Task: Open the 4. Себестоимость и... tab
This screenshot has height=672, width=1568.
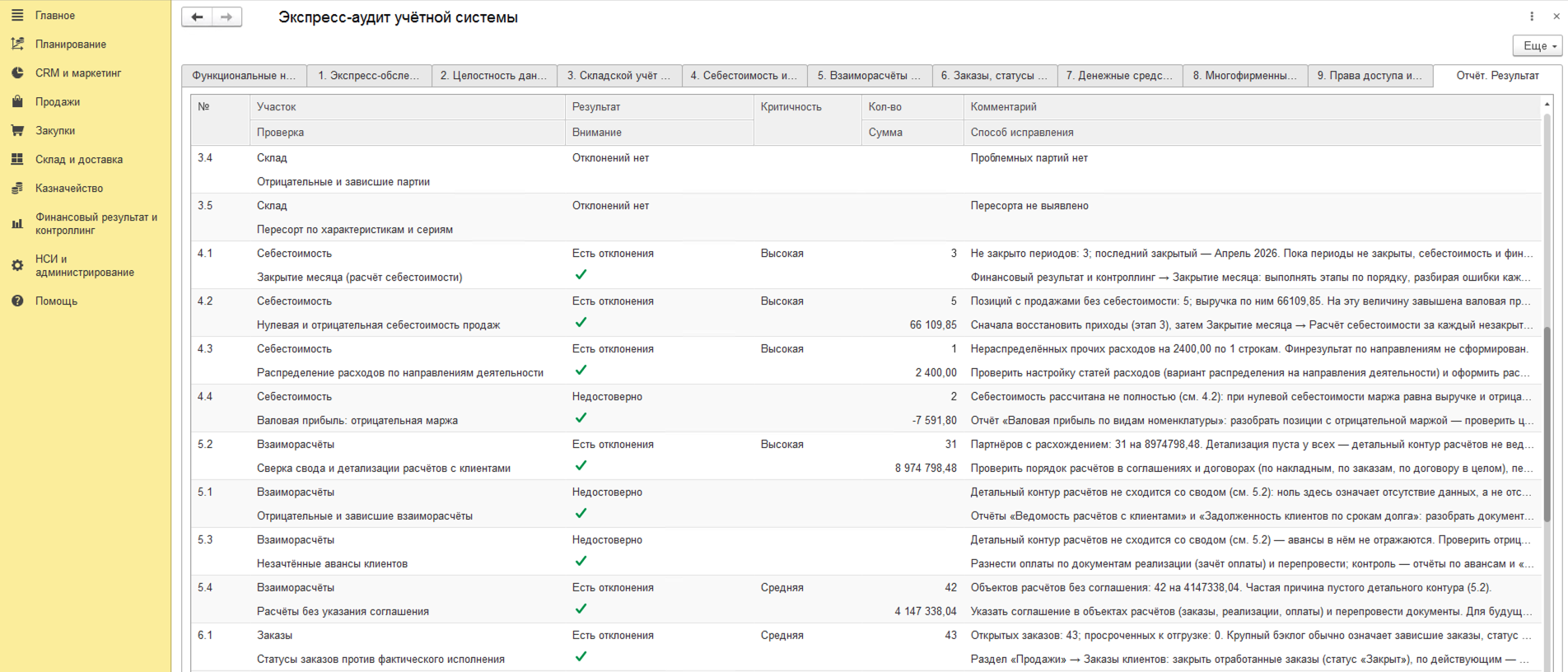Action: point(744,76)
